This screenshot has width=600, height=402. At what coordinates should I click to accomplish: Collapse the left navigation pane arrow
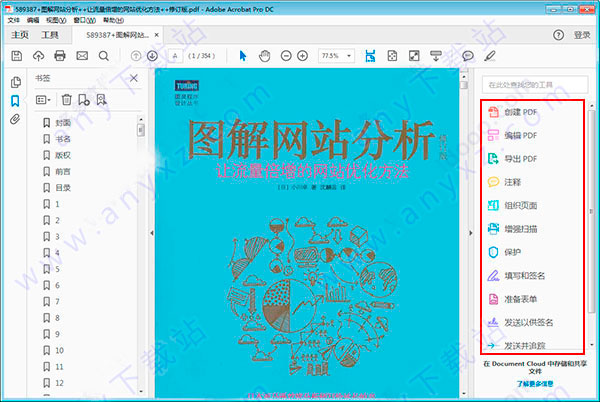pos(152,233)
